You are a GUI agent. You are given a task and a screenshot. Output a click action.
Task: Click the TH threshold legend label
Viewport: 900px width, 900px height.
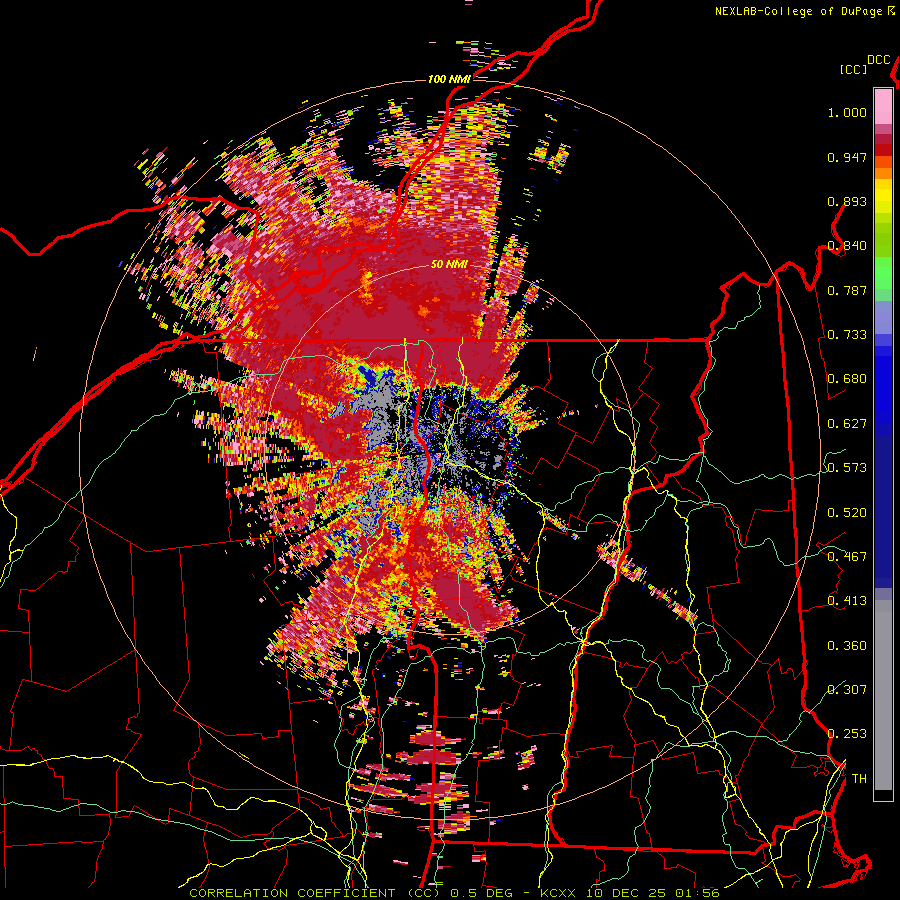(x=859, y=779)
